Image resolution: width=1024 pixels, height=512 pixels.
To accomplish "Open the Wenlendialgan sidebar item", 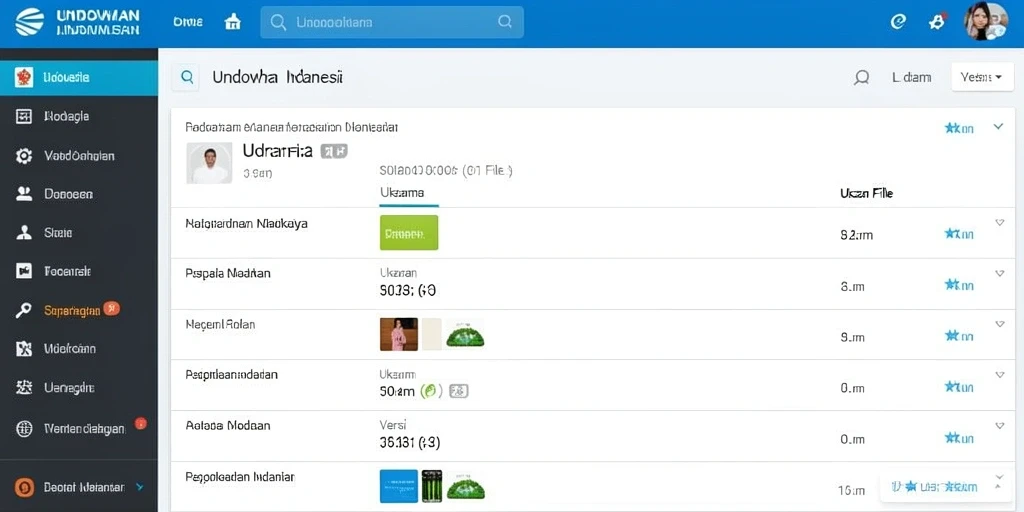I will click(x=79, y=429).
